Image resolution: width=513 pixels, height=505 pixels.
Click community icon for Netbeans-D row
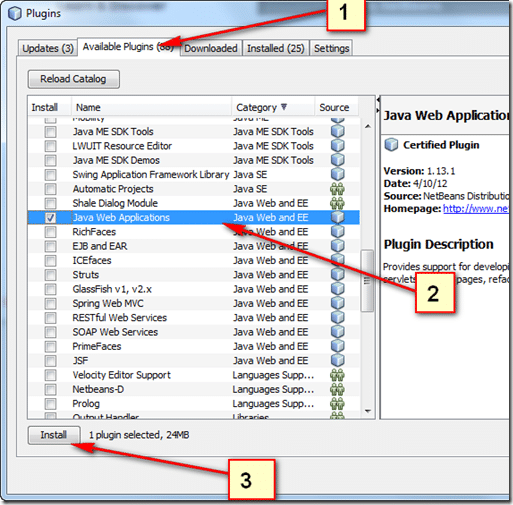tap(337, 389)
